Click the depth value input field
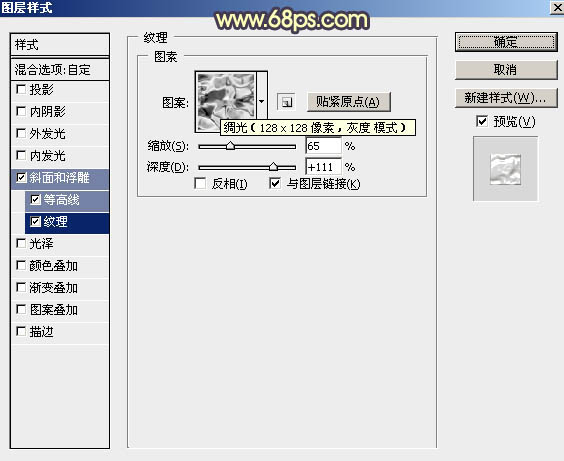 [323, 167]
